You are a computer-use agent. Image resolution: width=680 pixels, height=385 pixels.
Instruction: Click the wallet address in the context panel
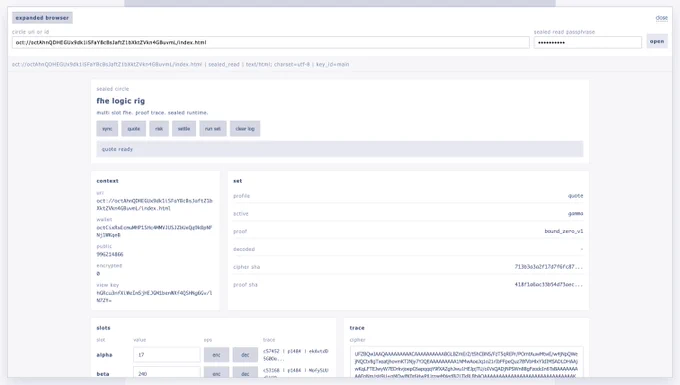coord(154,231)
